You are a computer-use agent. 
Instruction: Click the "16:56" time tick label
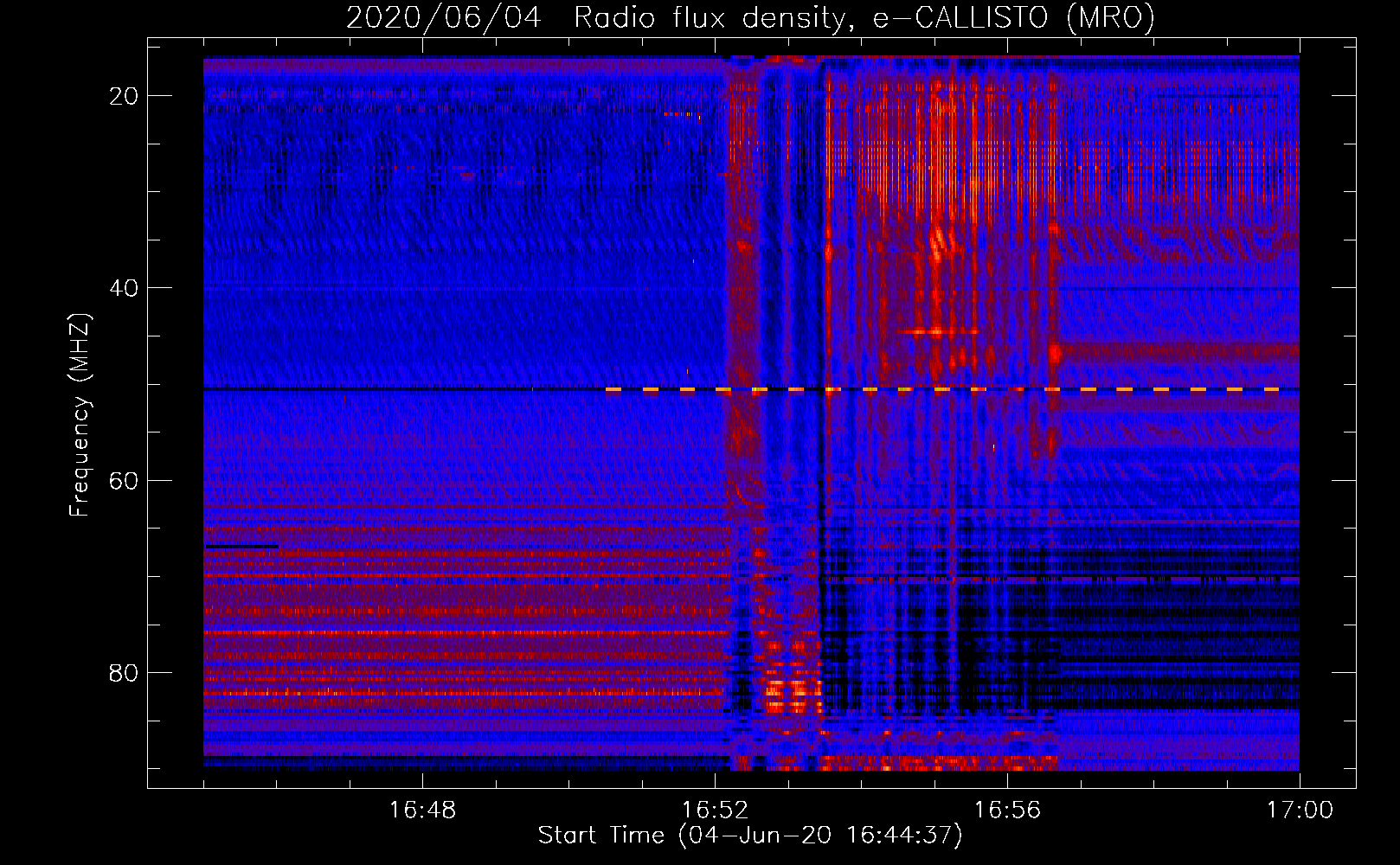(x=1007, y=810)
